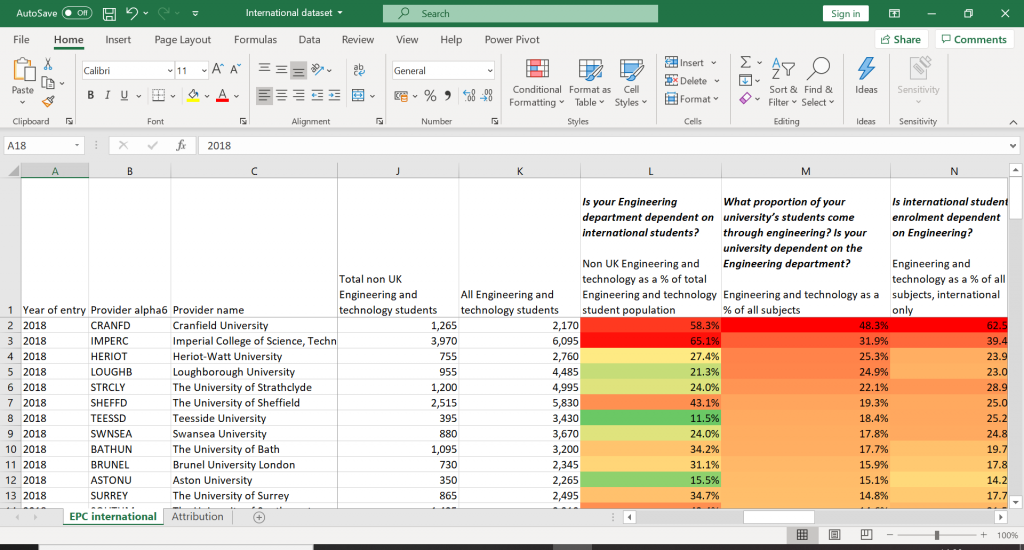Click the Insert Function fx button
Image resolution: width=1024 pixels, height=550 pixels.
(x=181, y=146)
